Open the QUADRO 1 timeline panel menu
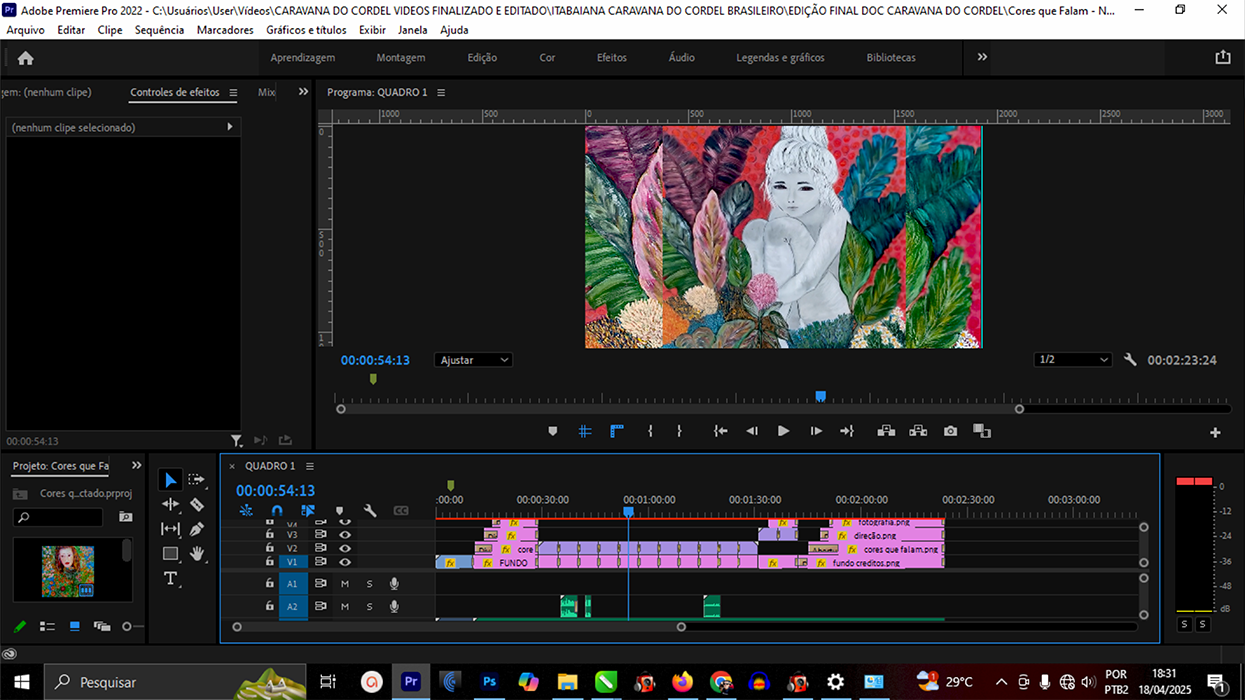Viewport: 1245px width, 700px height. pos(310,467)
